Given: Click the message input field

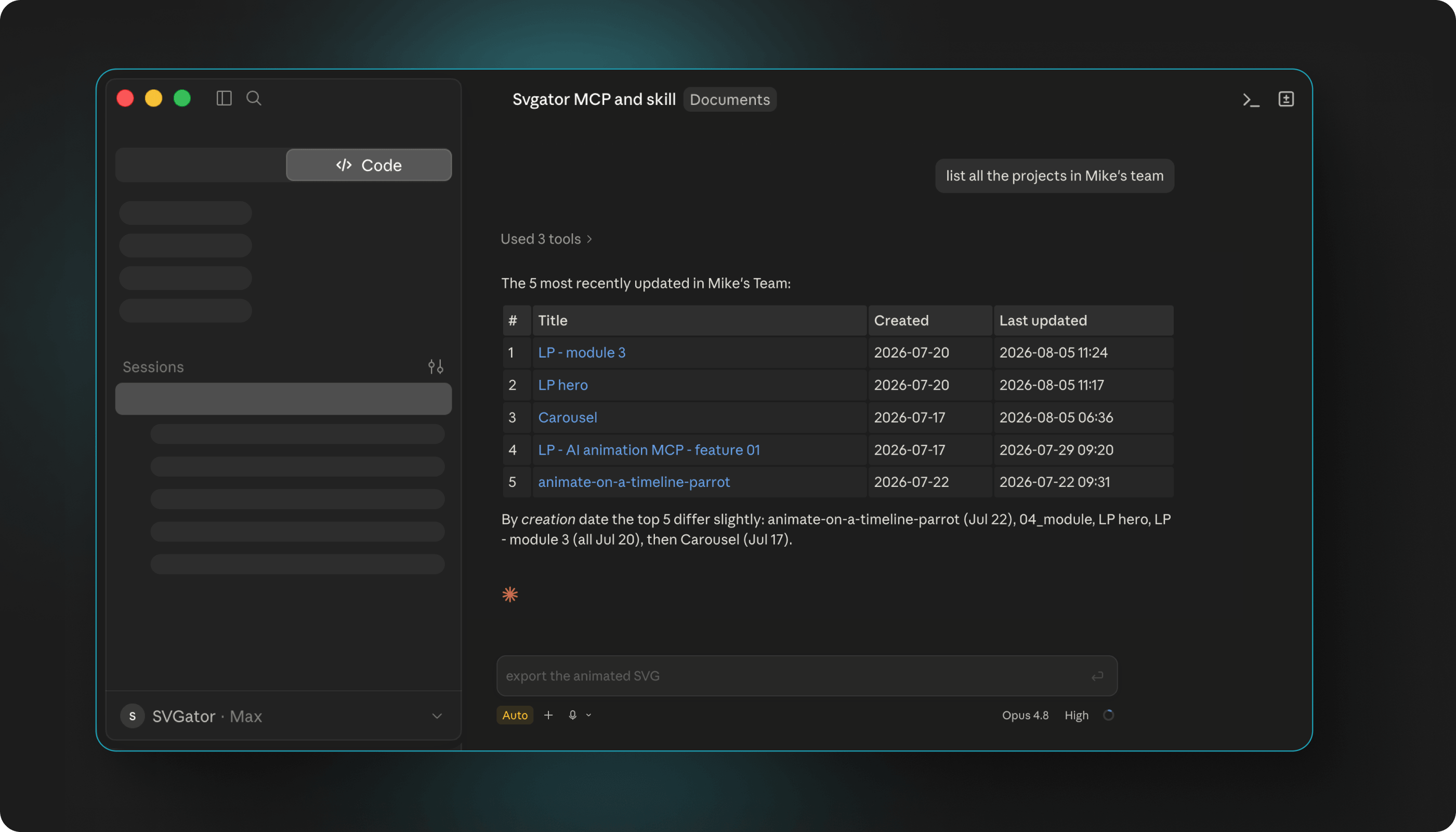Looking at the screenshot, I should [807, 676].
